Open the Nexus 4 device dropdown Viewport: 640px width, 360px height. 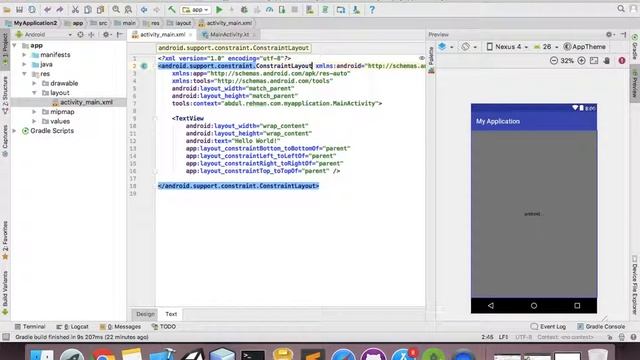507,47
